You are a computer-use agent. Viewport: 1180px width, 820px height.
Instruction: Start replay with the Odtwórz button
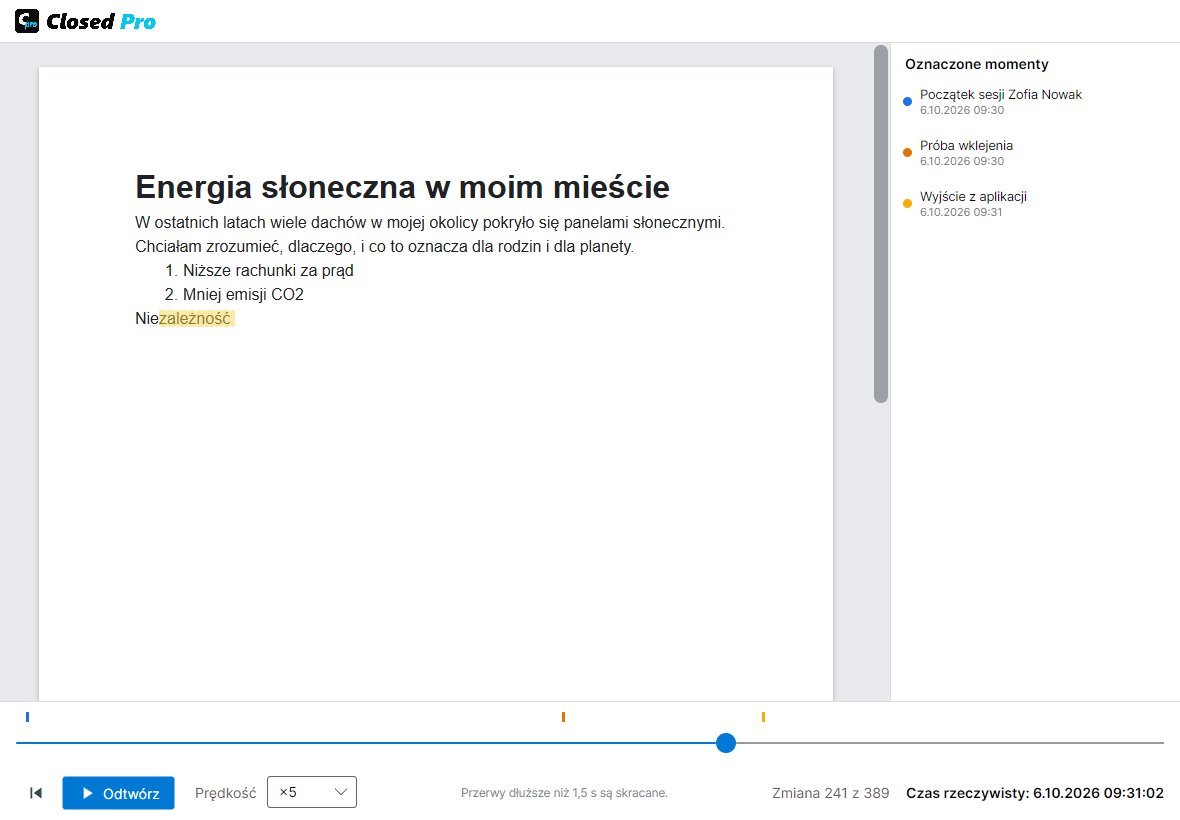point(118,793)
